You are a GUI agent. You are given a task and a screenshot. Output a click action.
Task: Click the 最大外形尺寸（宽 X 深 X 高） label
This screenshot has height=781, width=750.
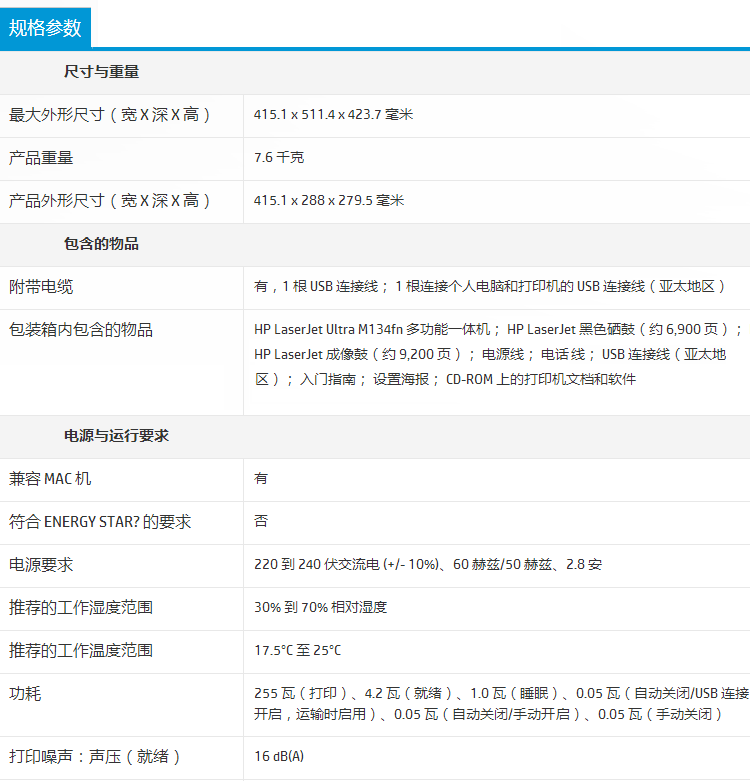110,115
